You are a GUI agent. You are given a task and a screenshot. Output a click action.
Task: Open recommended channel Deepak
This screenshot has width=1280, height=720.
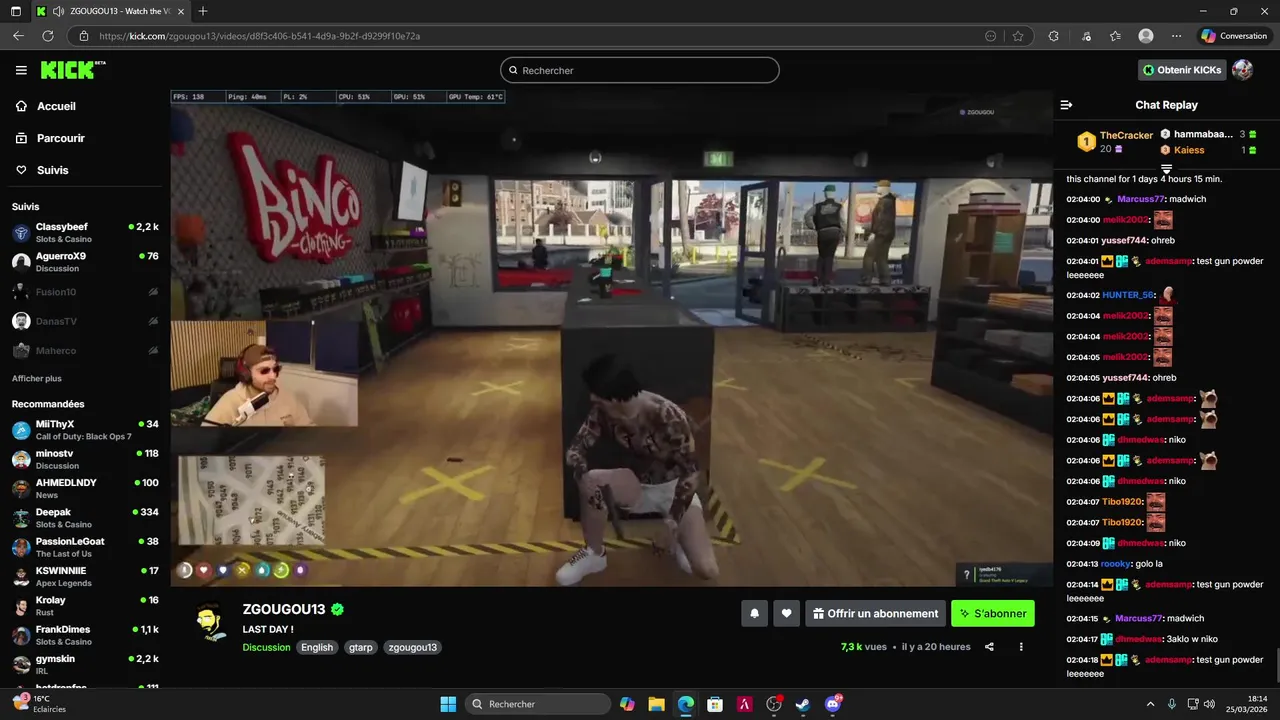click(85, 518)
